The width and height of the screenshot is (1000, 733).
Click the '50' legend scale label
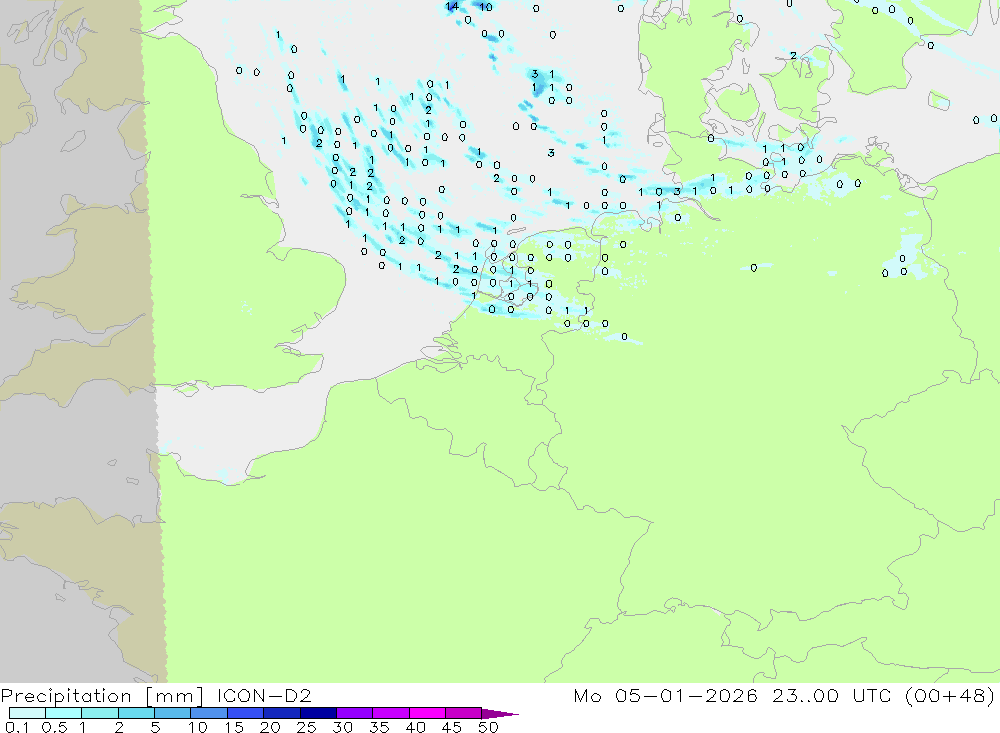click(x=488, y=727)
